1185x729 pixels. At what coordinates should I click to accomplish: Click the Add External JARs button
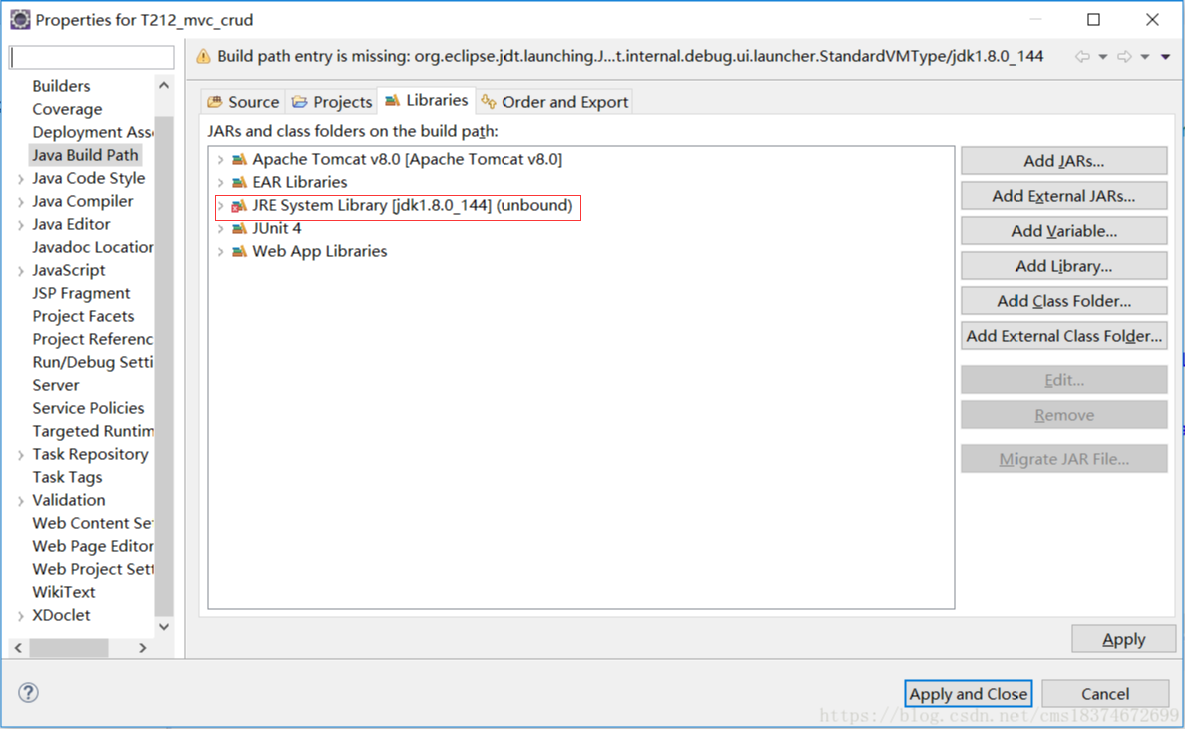click(1063, 196)
